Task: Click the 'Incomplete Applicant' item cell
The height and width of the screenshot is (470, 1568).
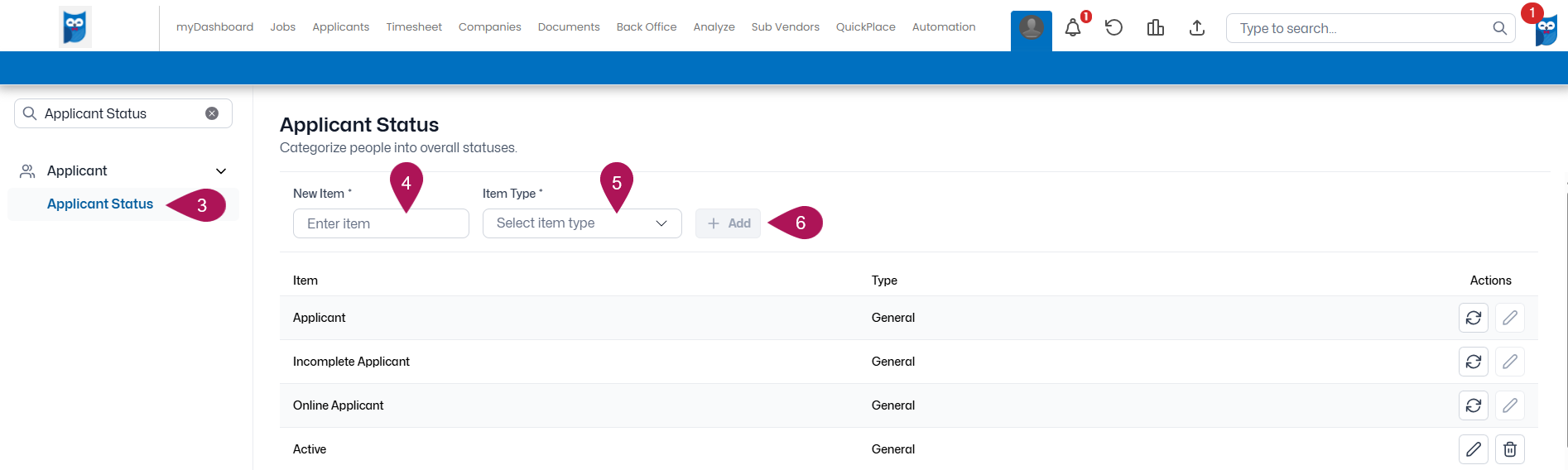Action: point(351,362)
